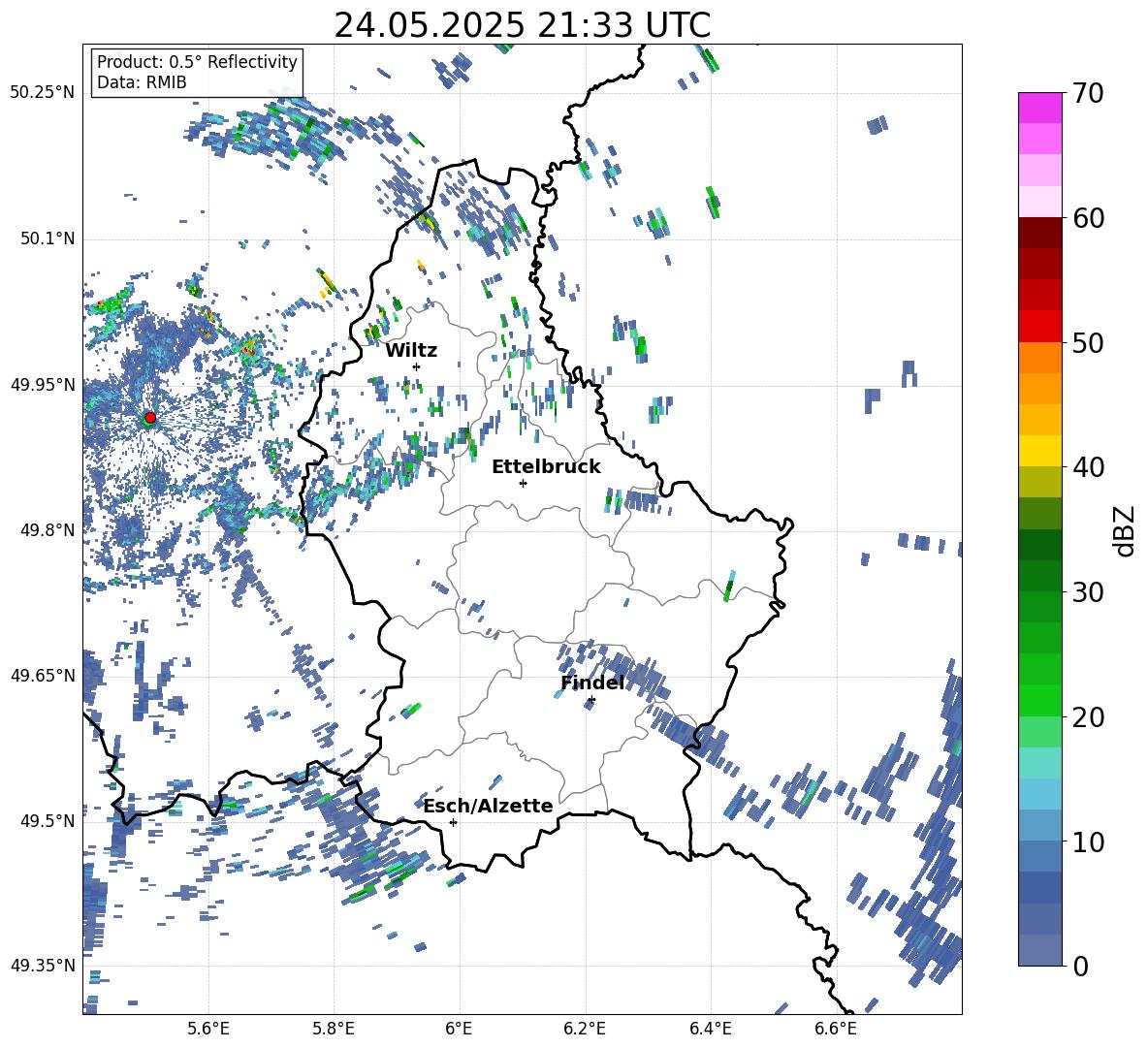Click the 30 label on the colorbar

pyautogui.click(x=1088, y=592)
